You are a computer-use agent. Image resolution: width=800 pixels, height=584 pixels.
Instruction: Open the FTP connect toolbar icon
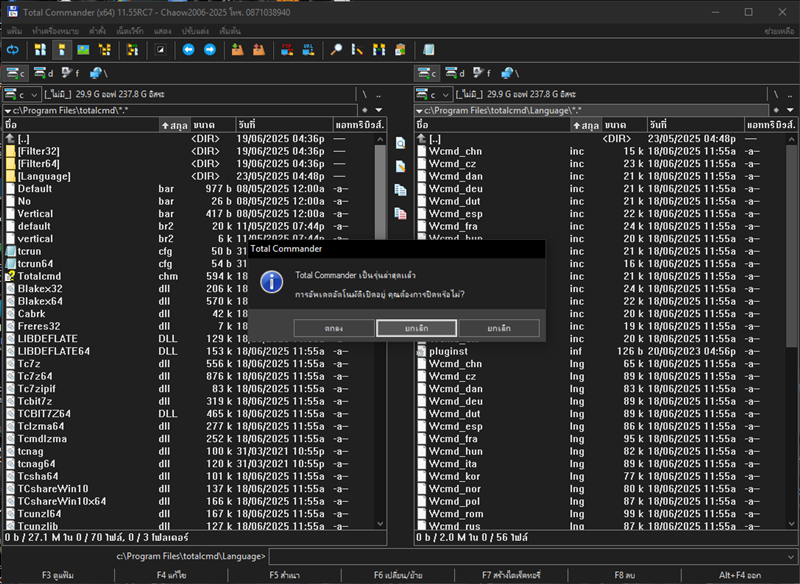click(285, 49)
